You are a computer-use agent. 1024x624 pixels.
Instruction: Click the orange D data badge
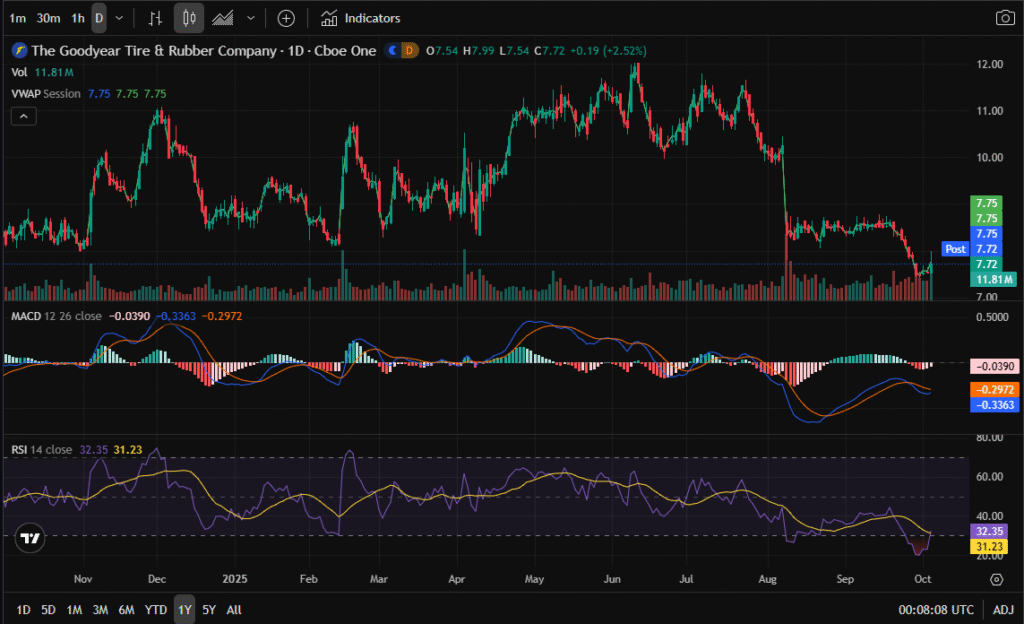(408, 50)
